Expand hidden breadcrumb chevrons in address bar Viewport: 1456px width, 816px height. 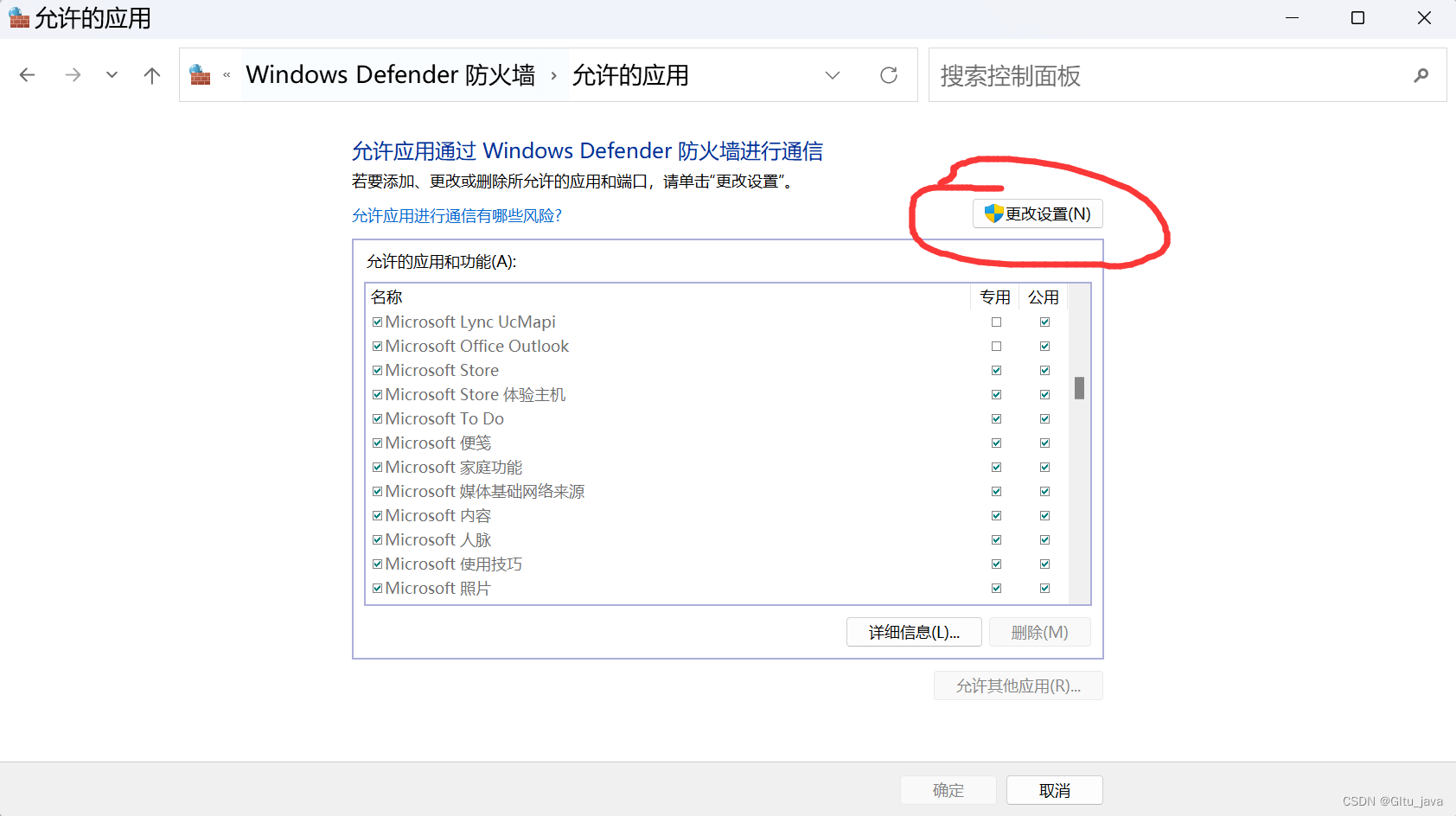click(227, 75)
